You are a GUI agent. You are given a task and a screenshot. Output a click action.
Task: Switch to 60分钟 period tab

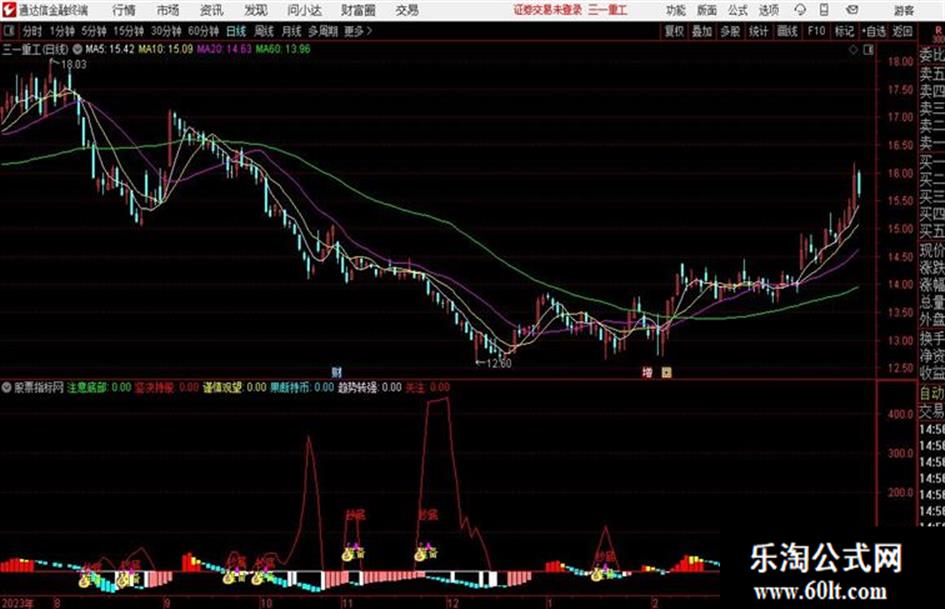[203, 31]
